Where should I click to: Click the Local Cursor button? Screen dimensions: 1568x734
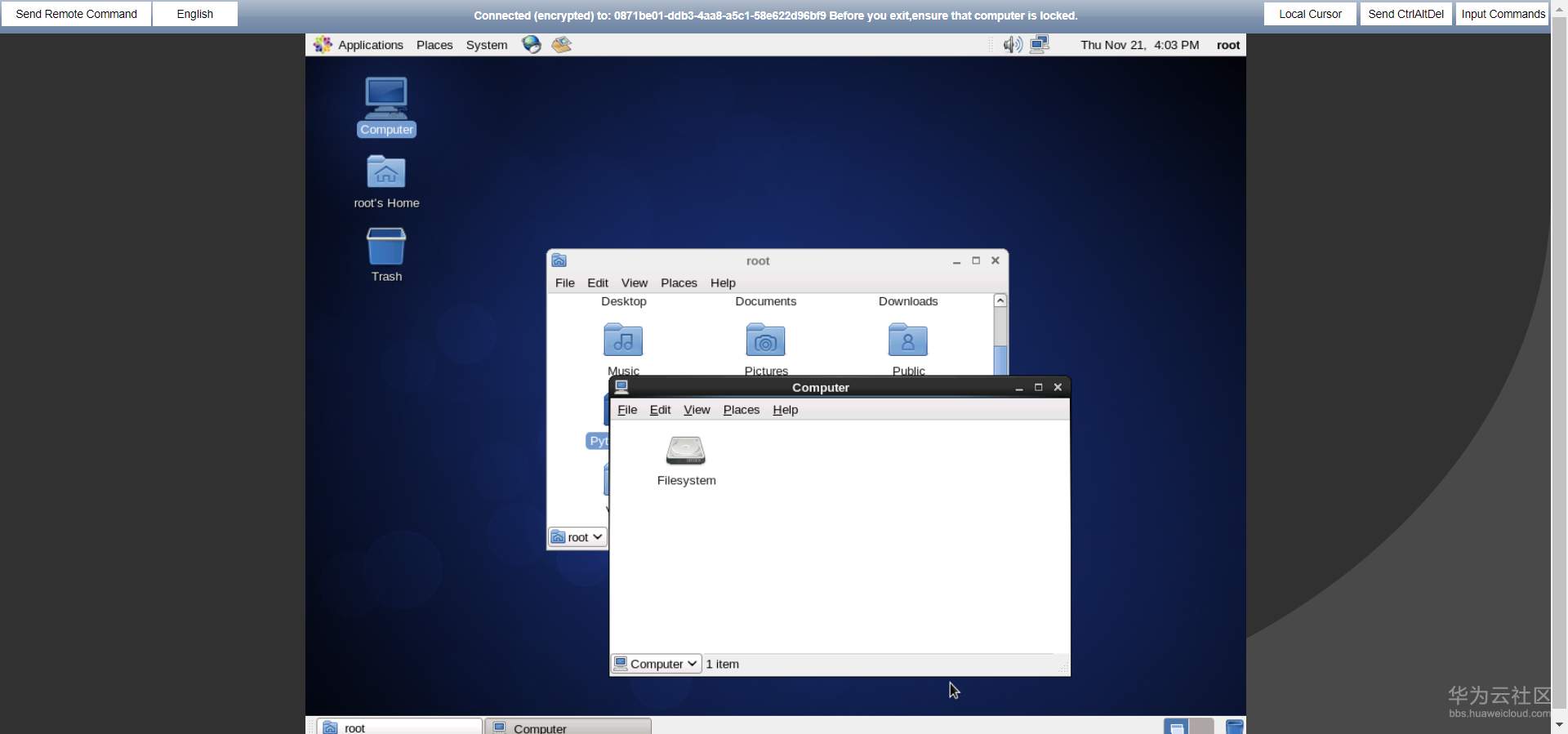click(x=1310, y=14)
